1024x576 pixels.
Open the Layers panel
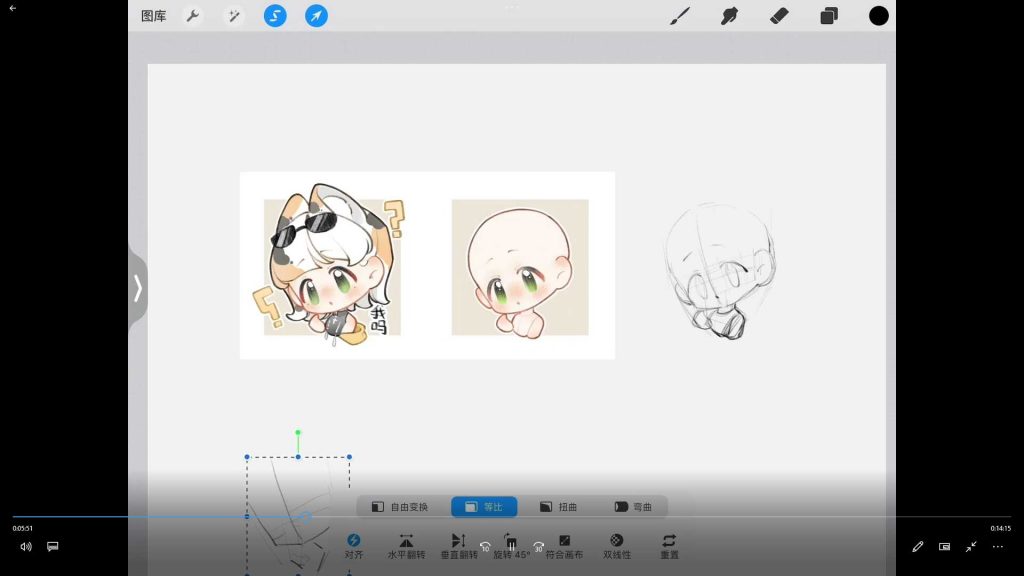[829, 16]
